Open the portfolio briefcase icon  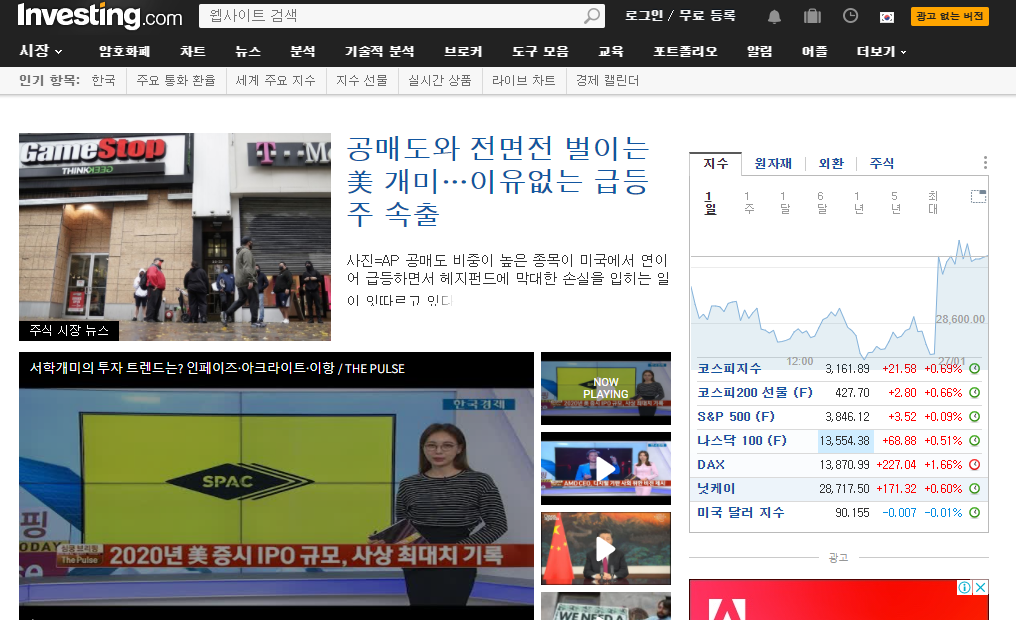point(812,16)
